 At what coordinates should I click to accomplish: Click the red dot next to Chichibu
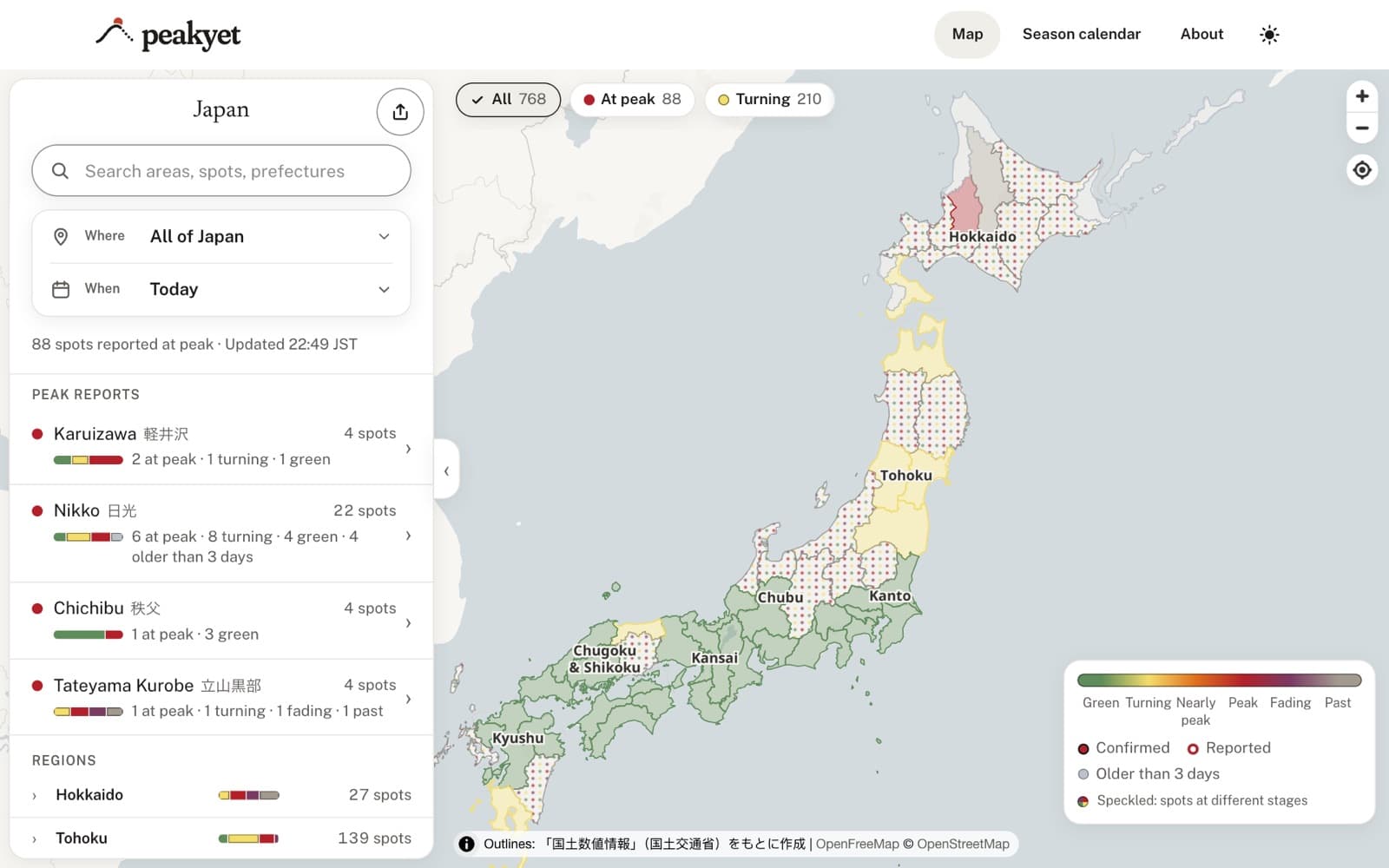[x=37, y=608]
